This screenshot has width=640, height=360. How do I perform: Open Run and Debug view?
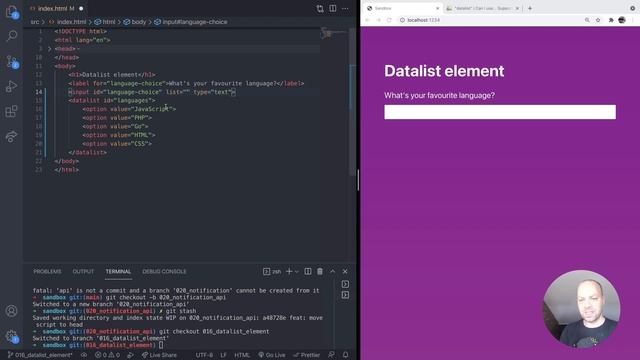(x=11, y=86)
